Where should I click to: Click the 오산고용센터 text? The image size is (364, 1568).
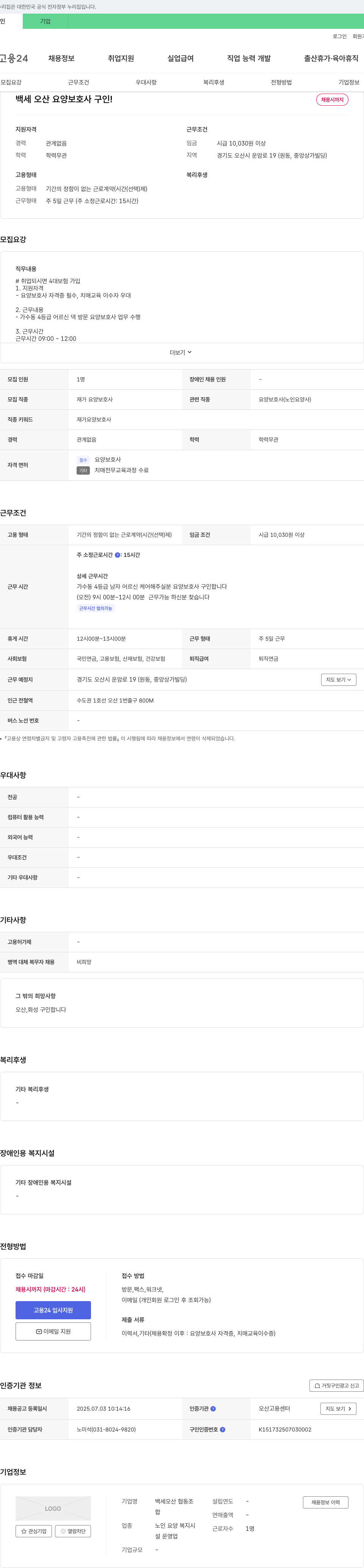[275, 1408]
